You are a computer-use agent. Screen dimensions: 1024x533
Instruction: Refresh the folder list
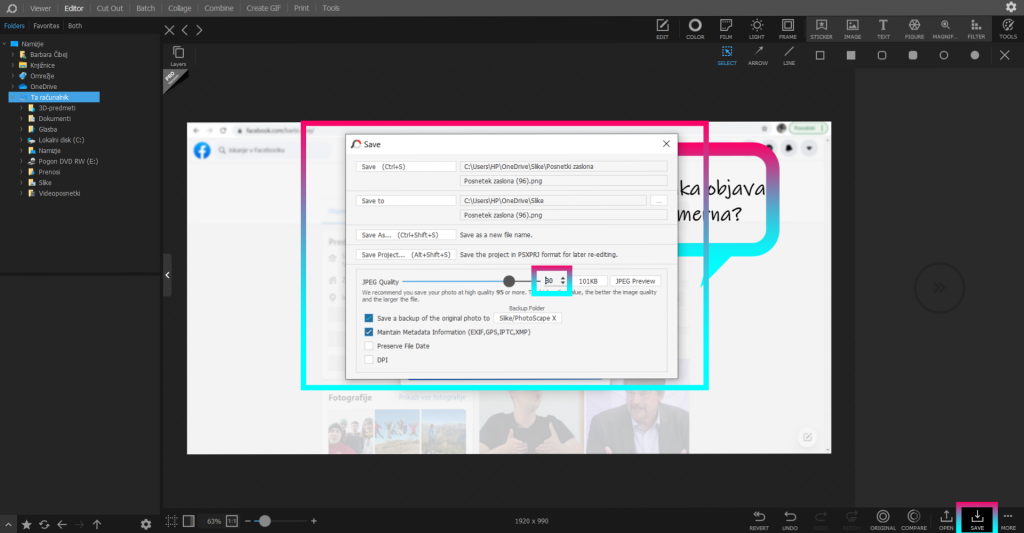44,525
